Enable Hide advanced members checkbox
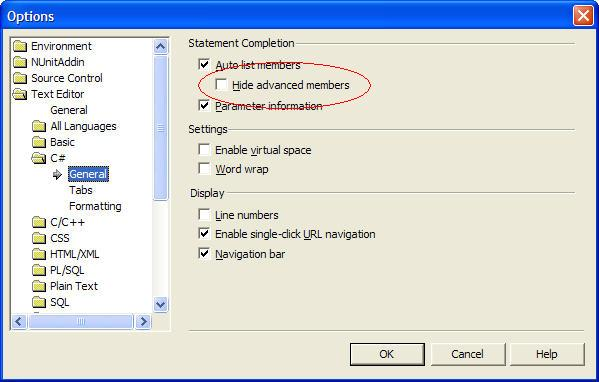This screenshot has height=382, width=599. [221, 84]
